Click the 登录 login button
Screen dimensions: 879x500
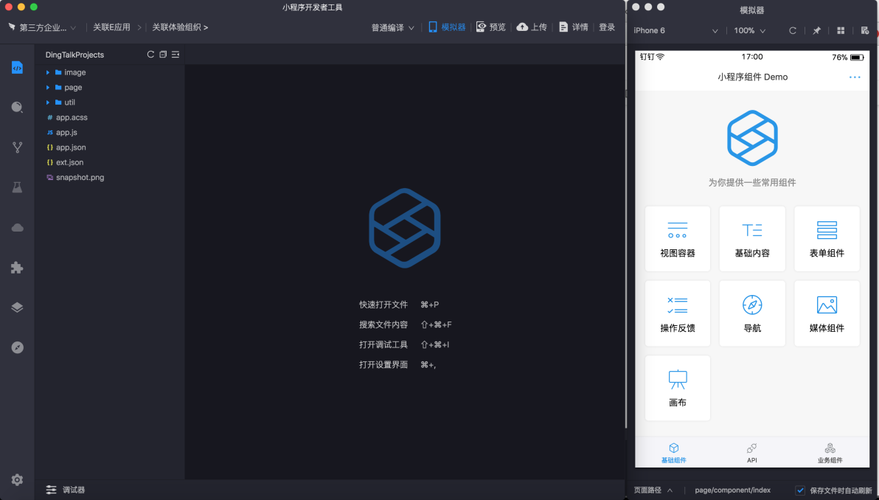tap(607, 27)
